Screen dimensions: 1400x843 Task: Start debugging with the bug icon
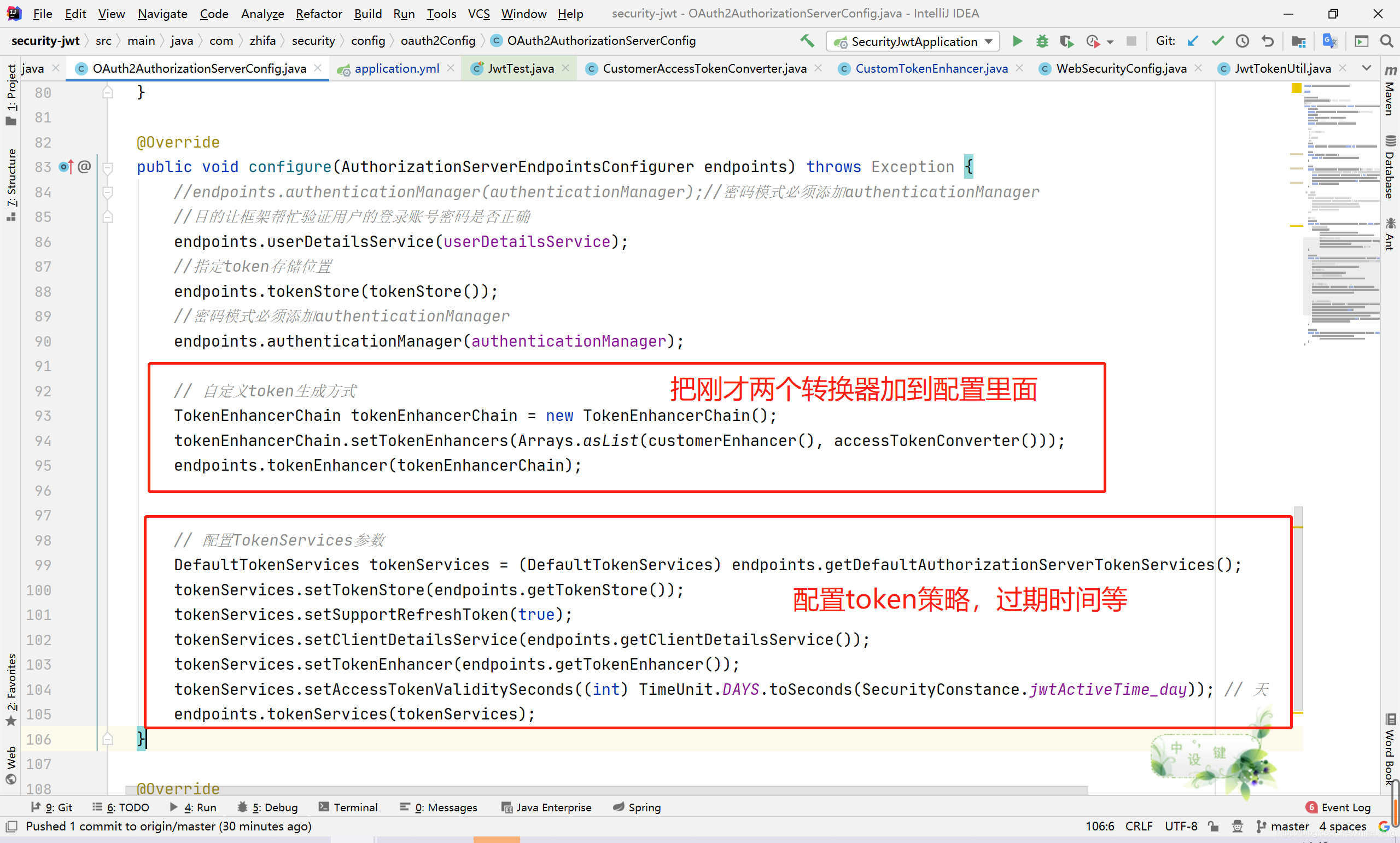(1041, 41)
